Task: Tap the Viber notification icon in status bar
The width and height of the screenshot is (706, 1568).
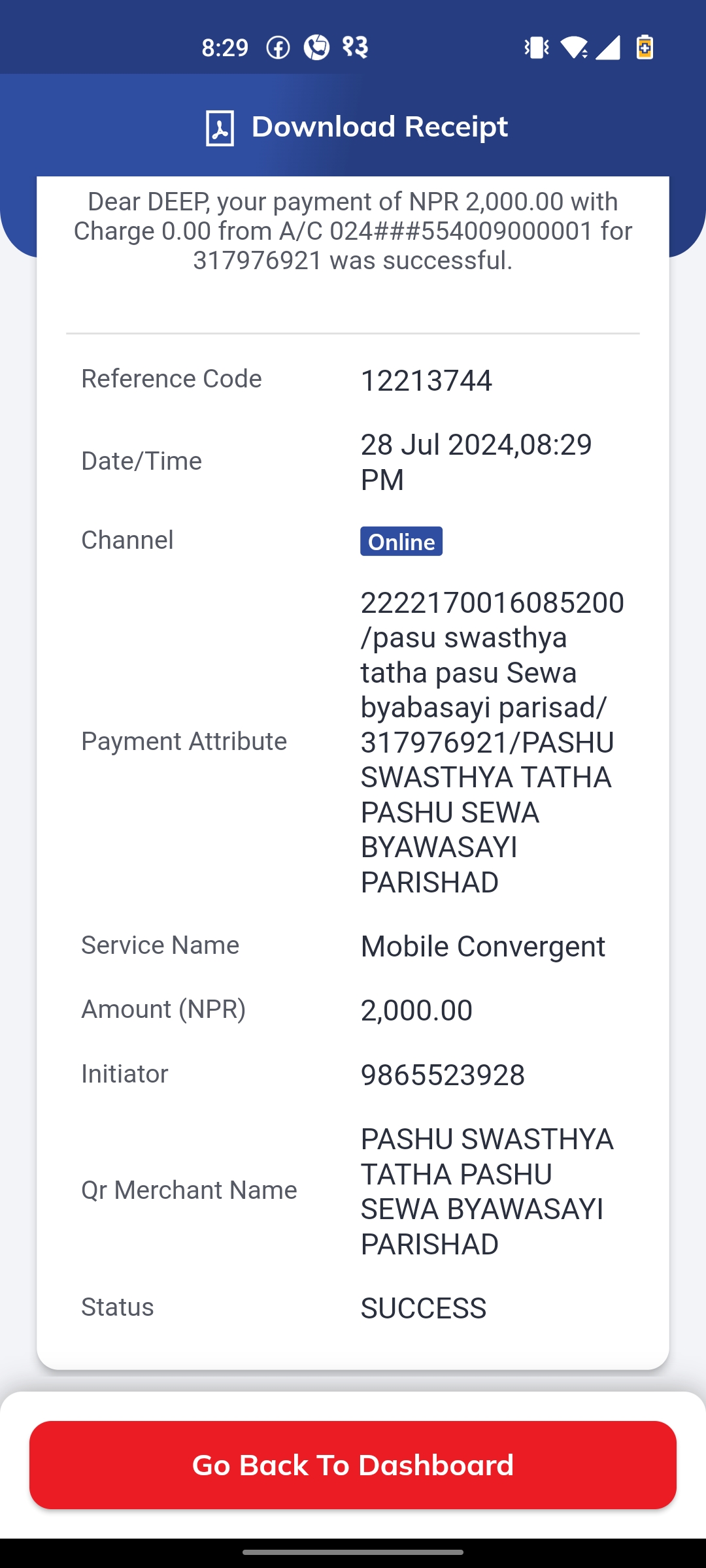Action: coord(316,47)
